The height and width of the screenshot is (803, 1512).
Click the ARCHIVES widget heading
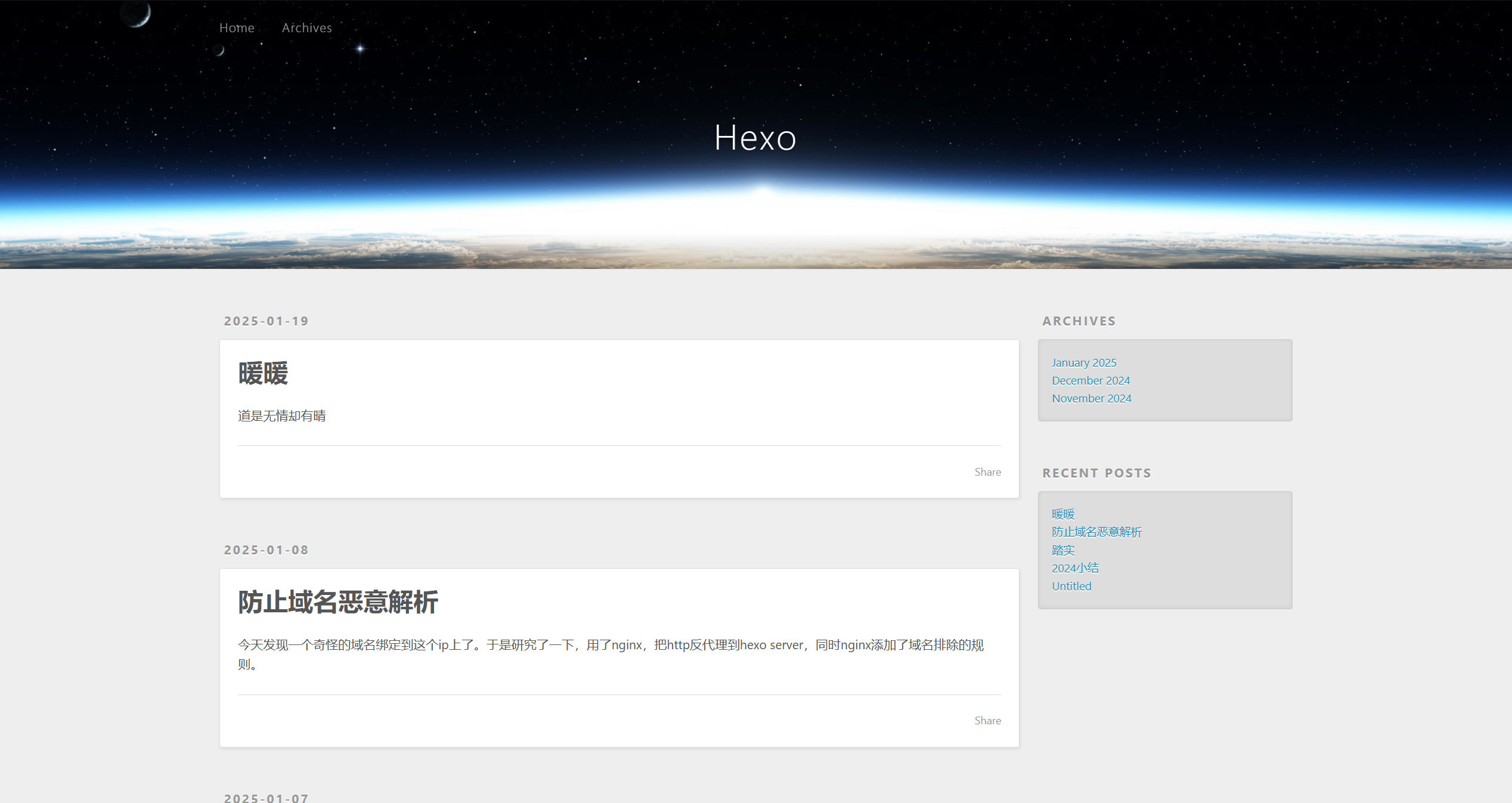coord(1079,321)
